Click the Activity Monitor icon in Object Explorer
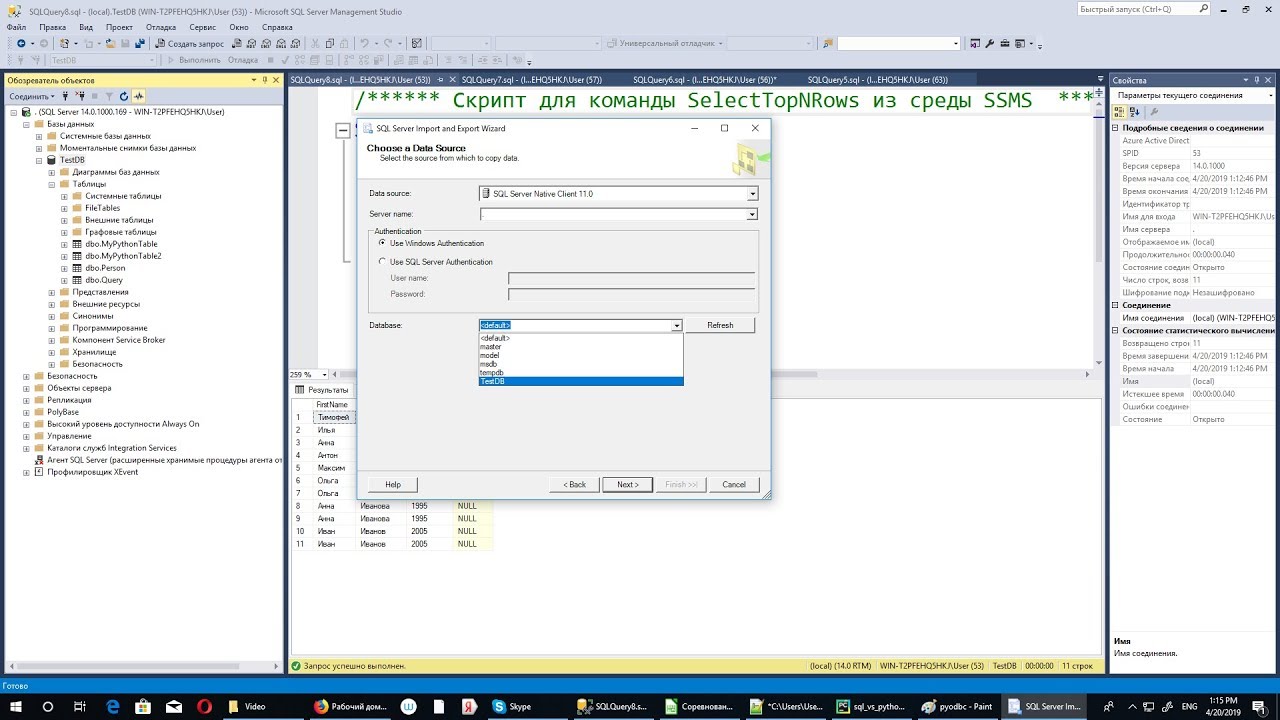The height and width of the screenshot is (720, 1280). tap(138, 96)
